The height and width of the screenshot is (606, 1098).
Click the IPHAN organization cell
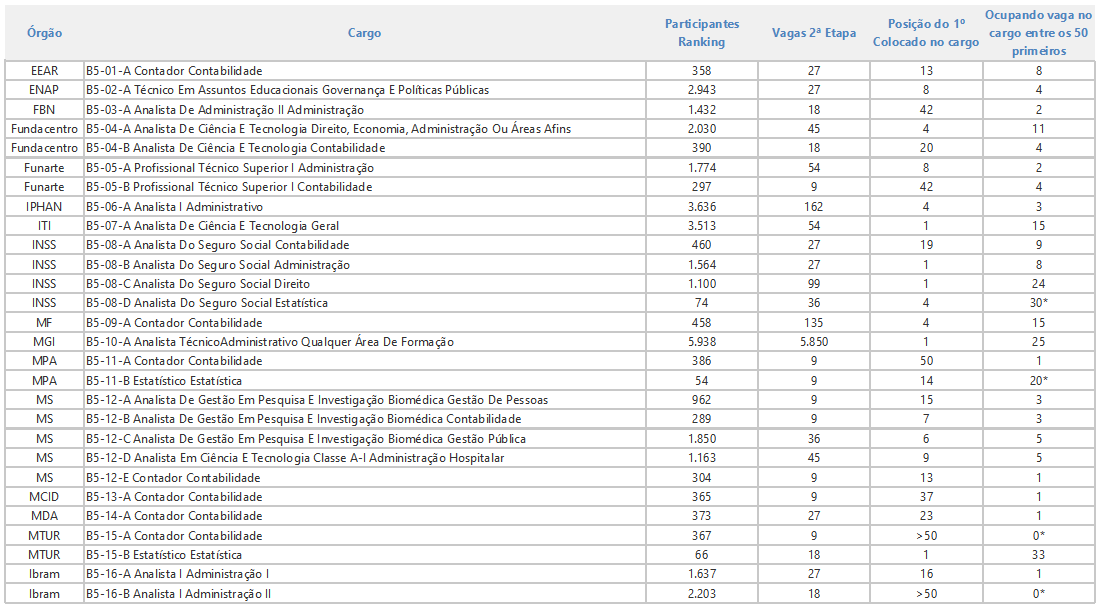coord(44,206)
